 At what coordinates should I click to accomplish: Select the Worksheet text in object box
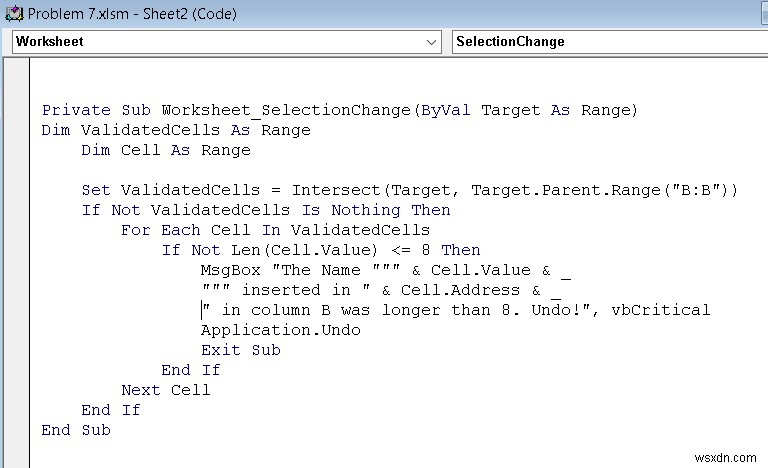(49, 42)
